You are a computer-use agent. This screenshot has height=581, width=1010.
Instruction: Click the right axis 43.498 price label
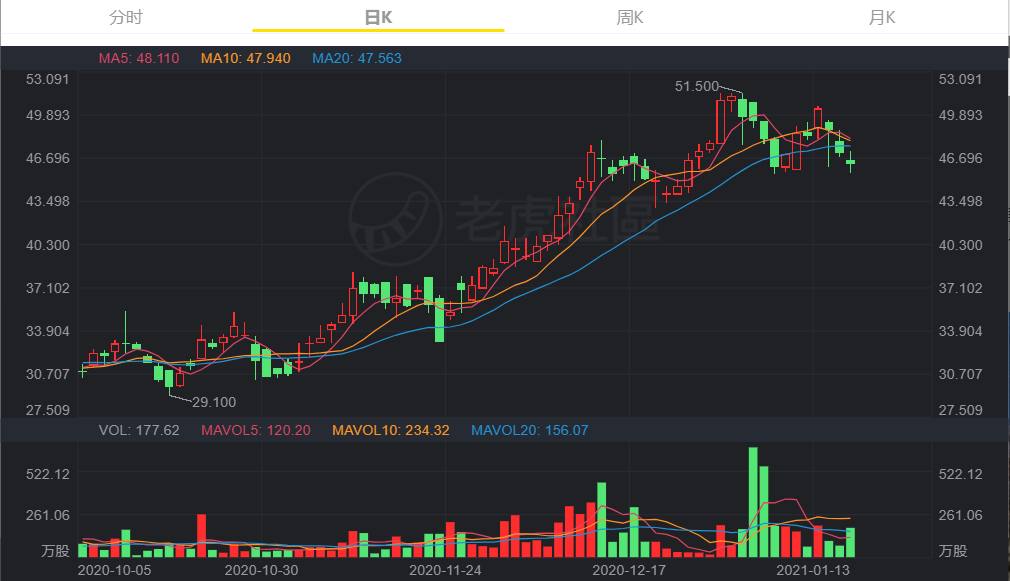tap(960, 202)
